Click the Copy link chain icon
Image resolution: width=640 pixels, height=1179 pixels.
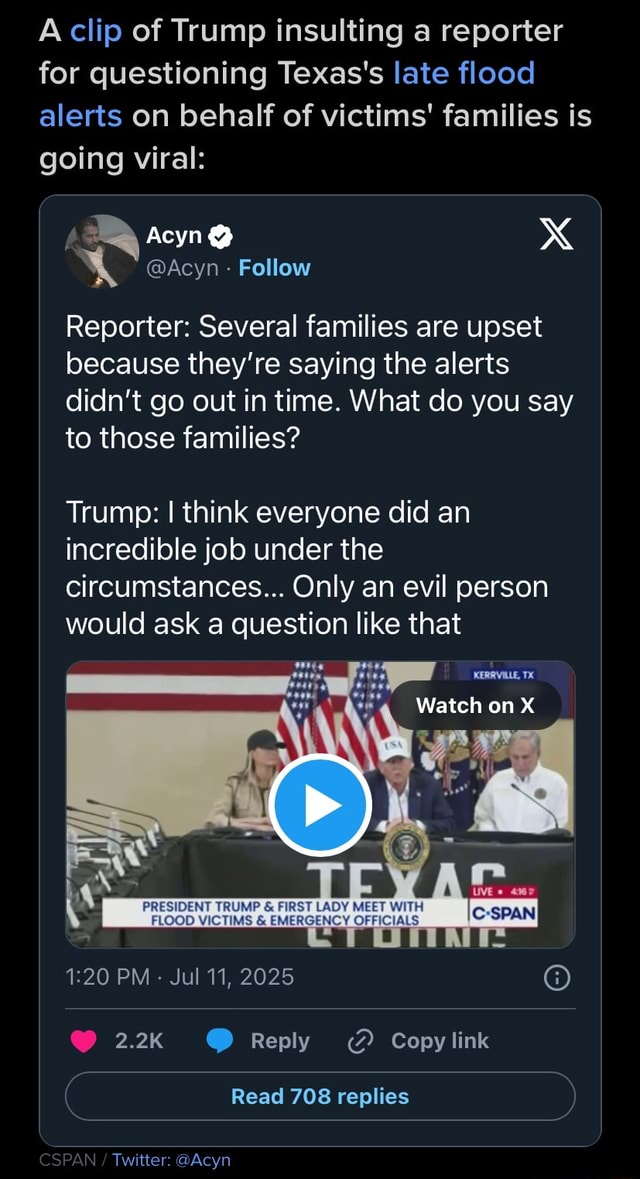(360, 1040)
